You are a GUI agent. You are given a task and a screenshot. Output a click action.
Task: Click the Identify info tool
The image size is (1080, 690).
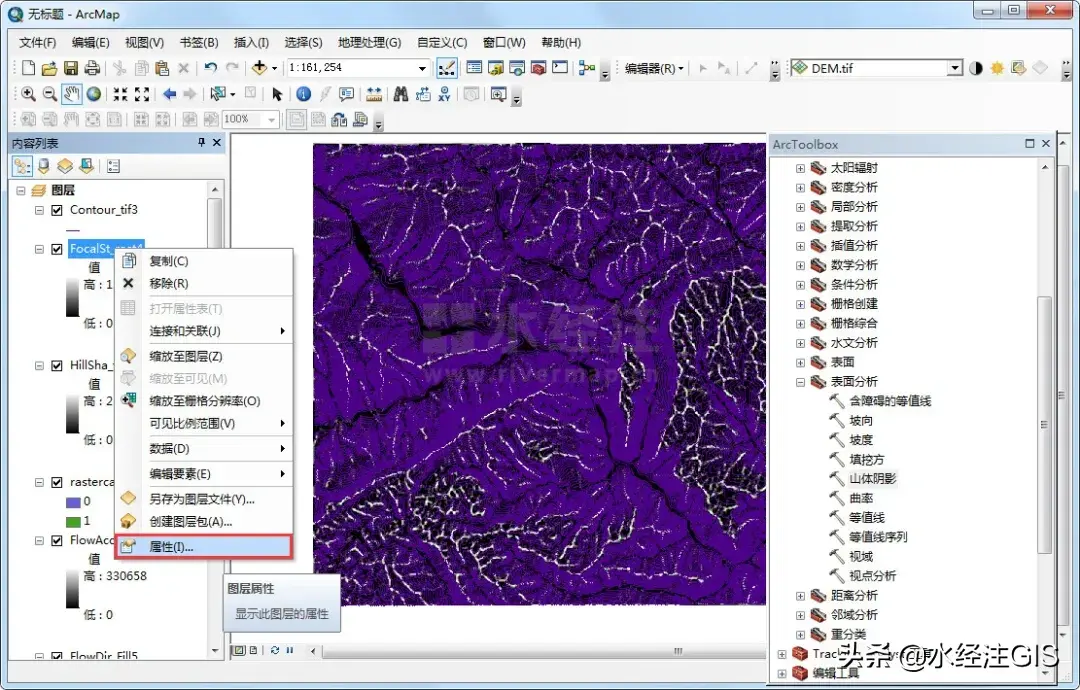coord(303,94)
